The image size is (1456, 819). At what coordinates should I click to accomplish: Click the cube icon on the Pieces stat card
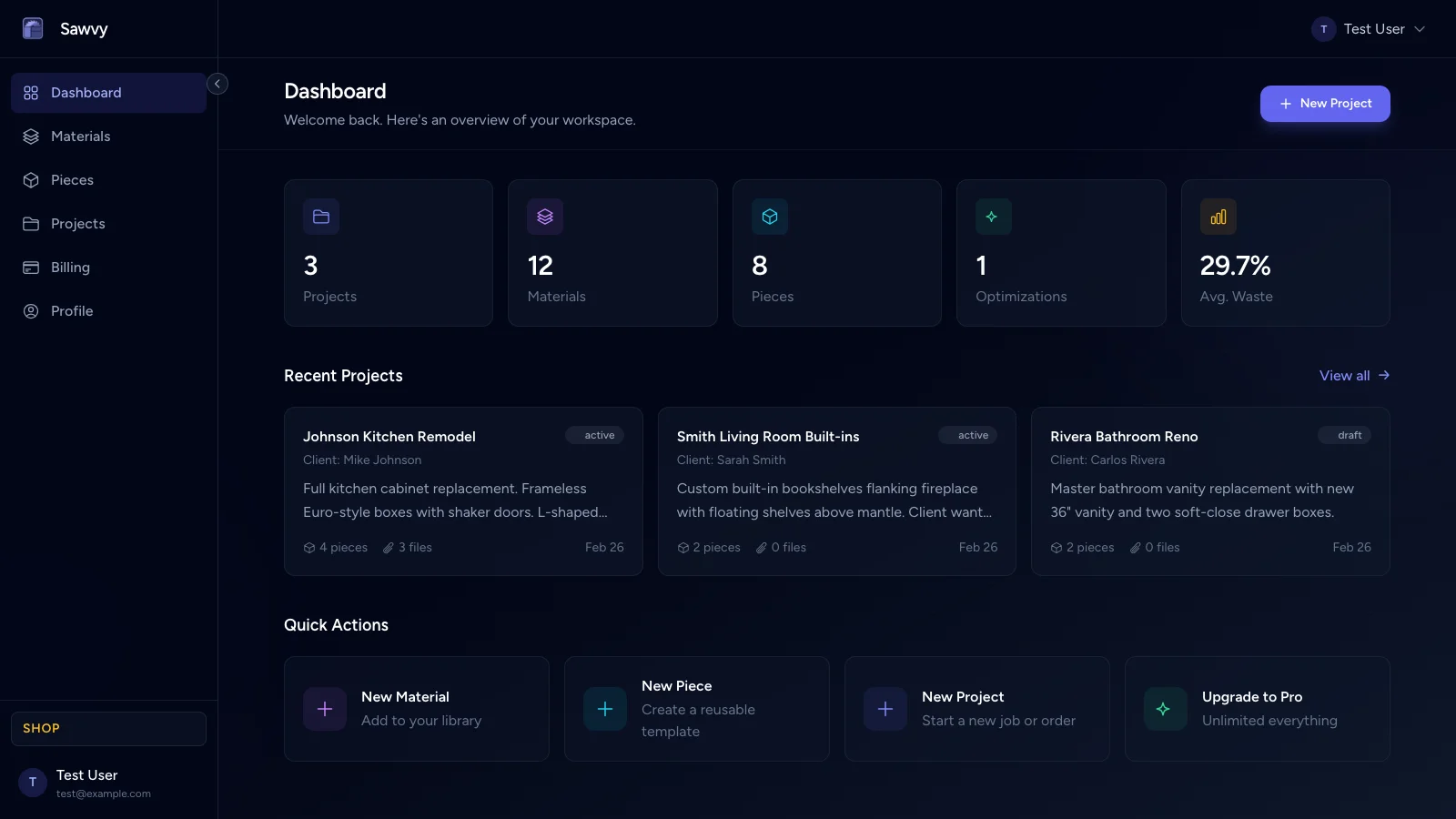click(770, 217)
